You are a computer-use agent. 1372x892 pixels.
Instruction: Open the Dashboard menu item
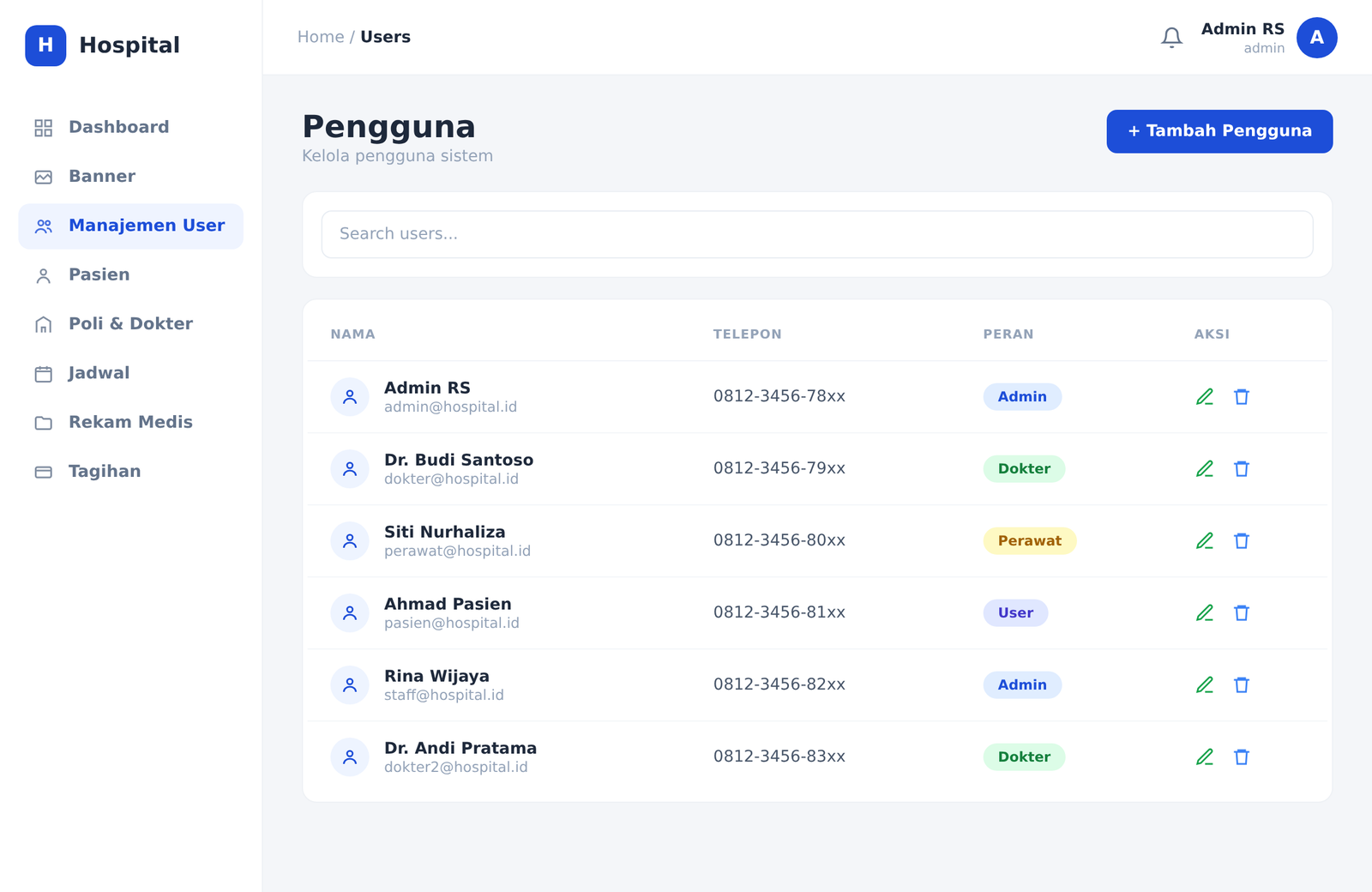click(x=131, y=128)
